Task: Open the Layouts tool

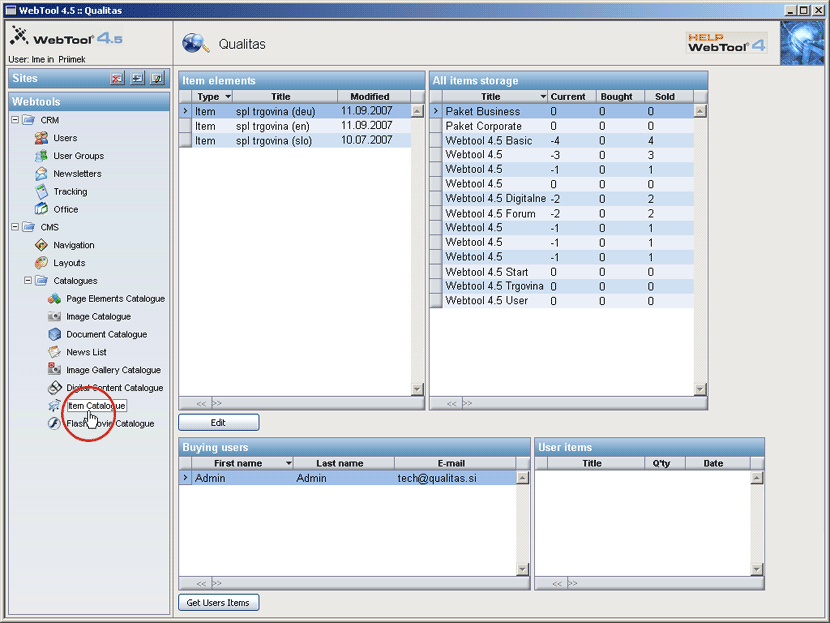Action: click(69, 263)
